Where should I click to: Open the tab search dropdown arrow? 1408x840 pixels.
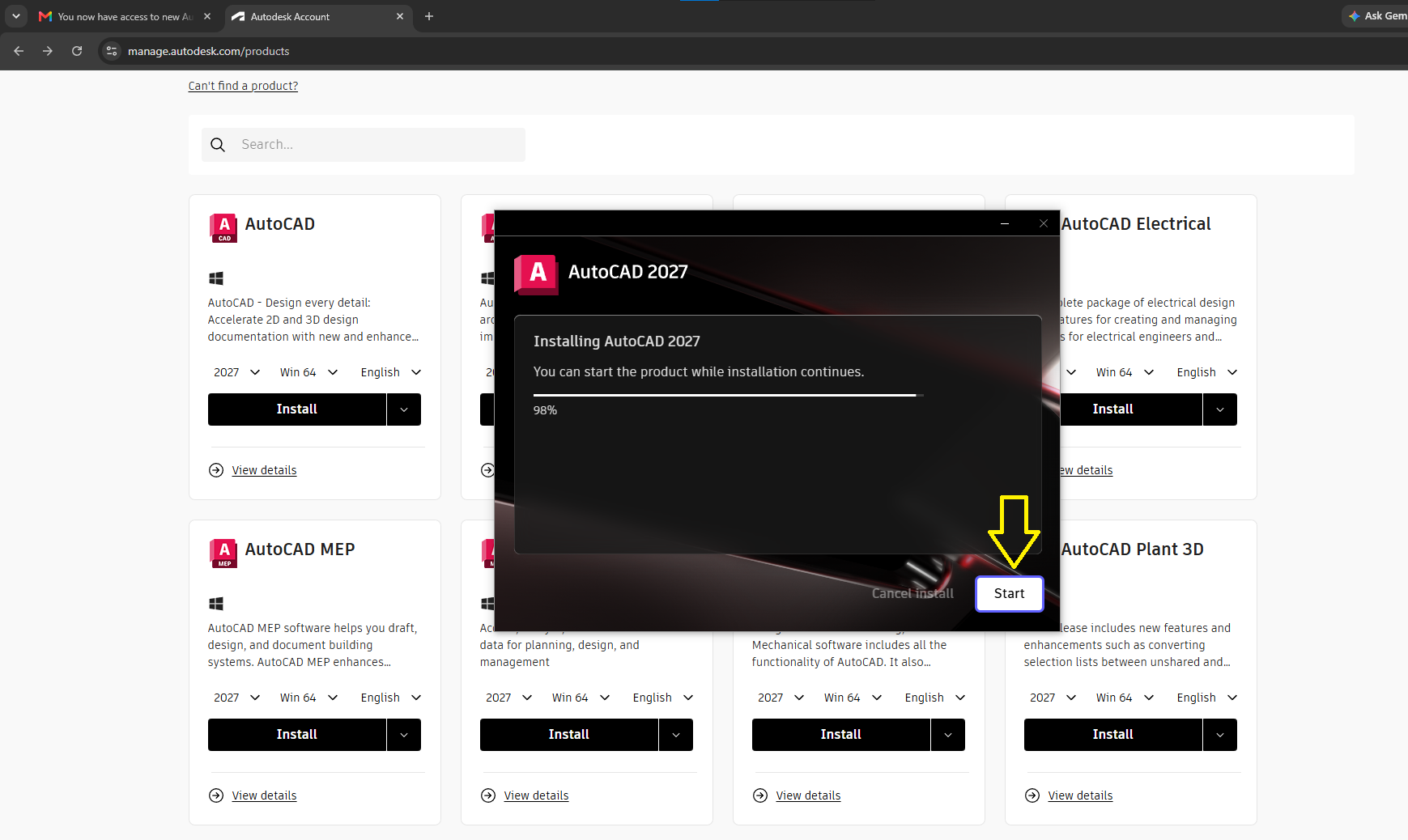pyautogui.click(x=16, y=16)
